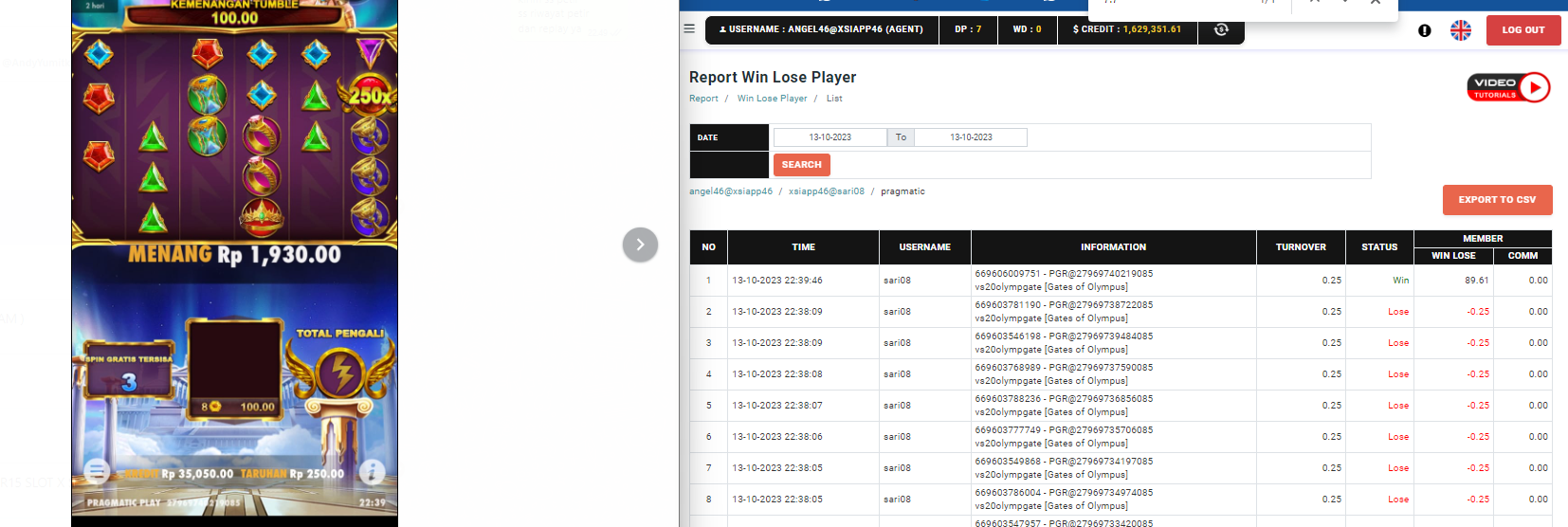Screen dimensions: 1568x527
Task: Click the WIN LOSE column header
Action: (x=1453, y=256)
